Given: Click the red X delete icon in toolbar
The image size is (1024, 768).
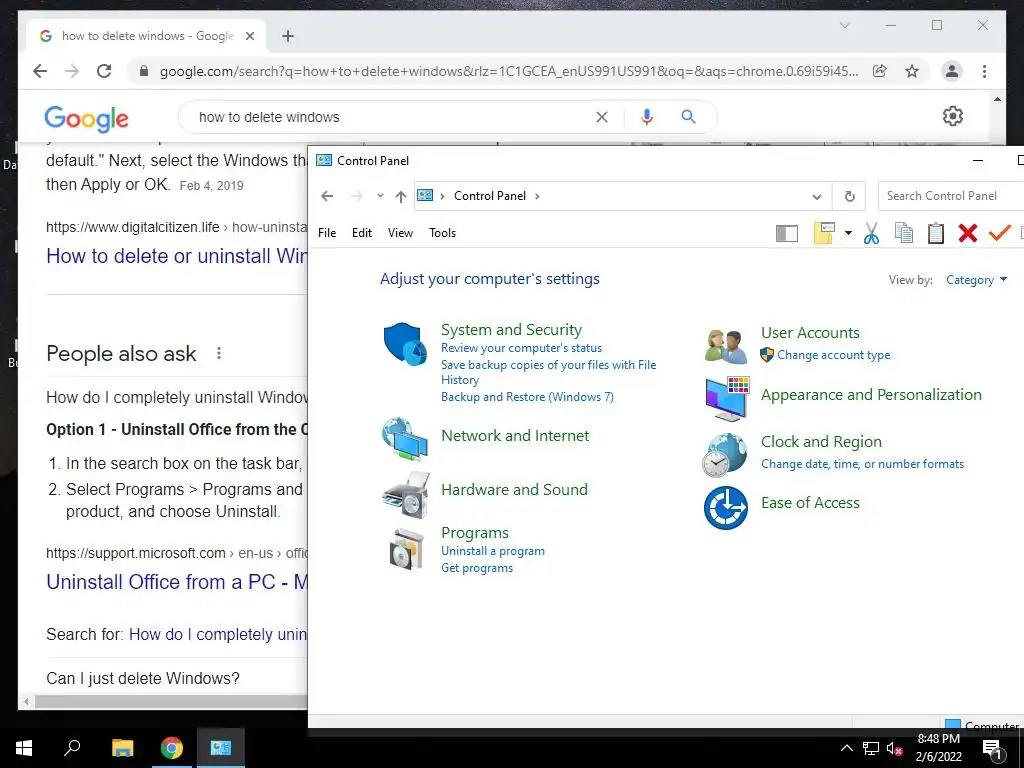Looking at the screenshot, I should (968, 233).
